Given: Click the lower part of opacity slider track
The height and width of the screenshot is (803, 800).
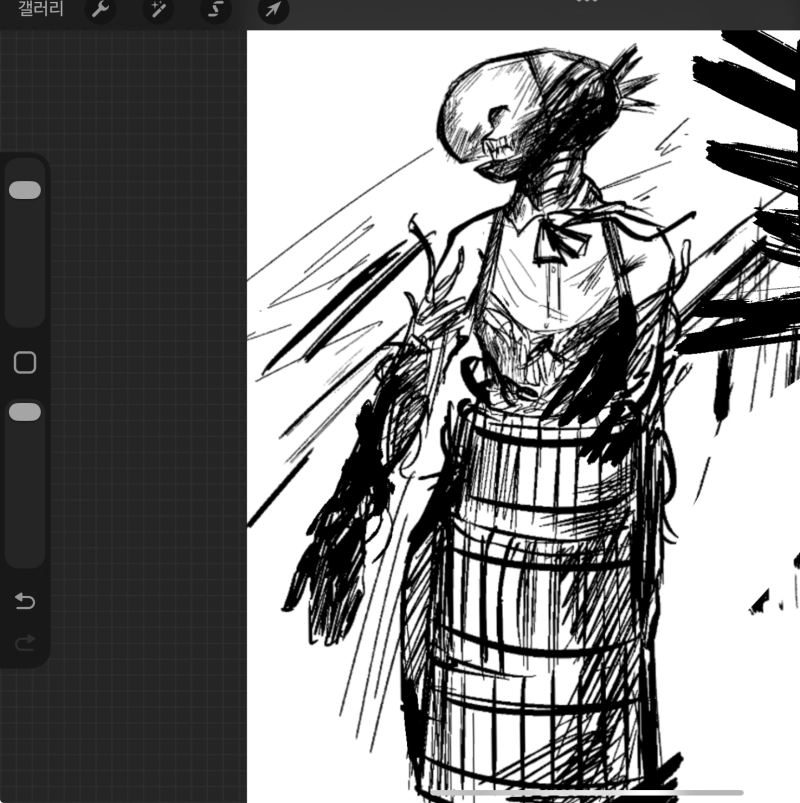Looking at the screenshot, I should (x=25, y=520).
